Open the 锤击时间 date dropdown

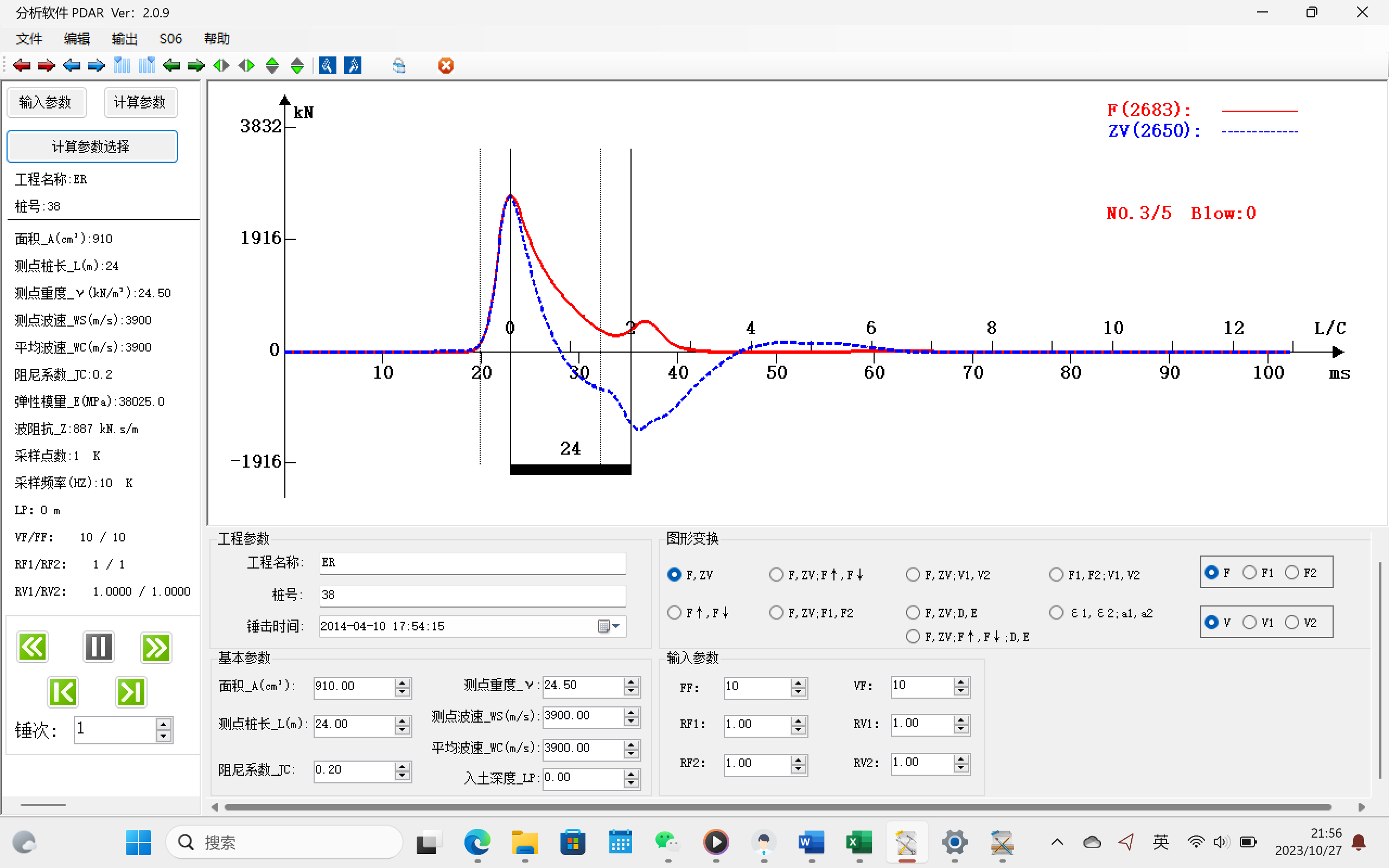(x=616, y=626)
